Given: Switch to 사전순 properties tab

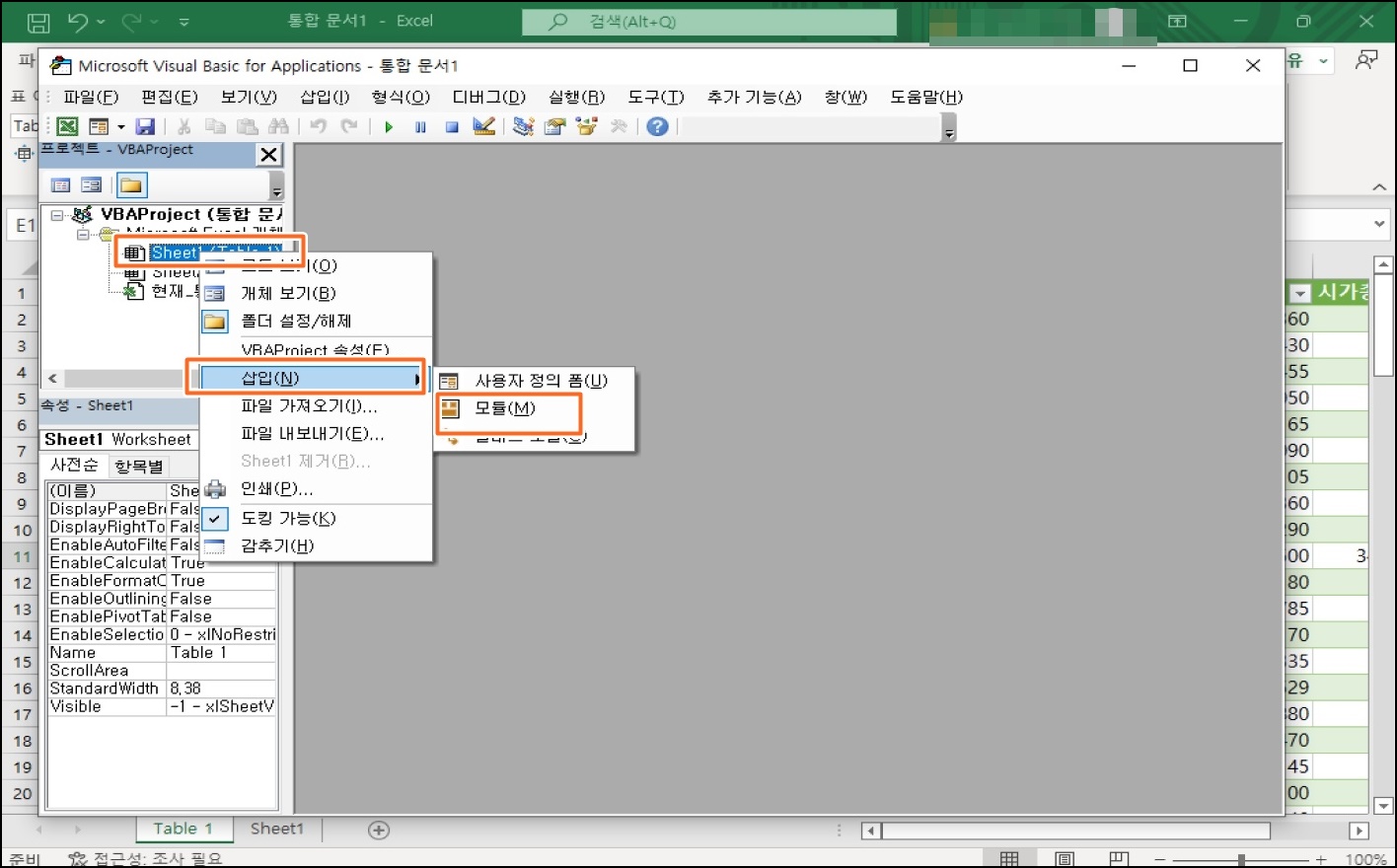Looking at the screenshot, I should coord(75,465).
